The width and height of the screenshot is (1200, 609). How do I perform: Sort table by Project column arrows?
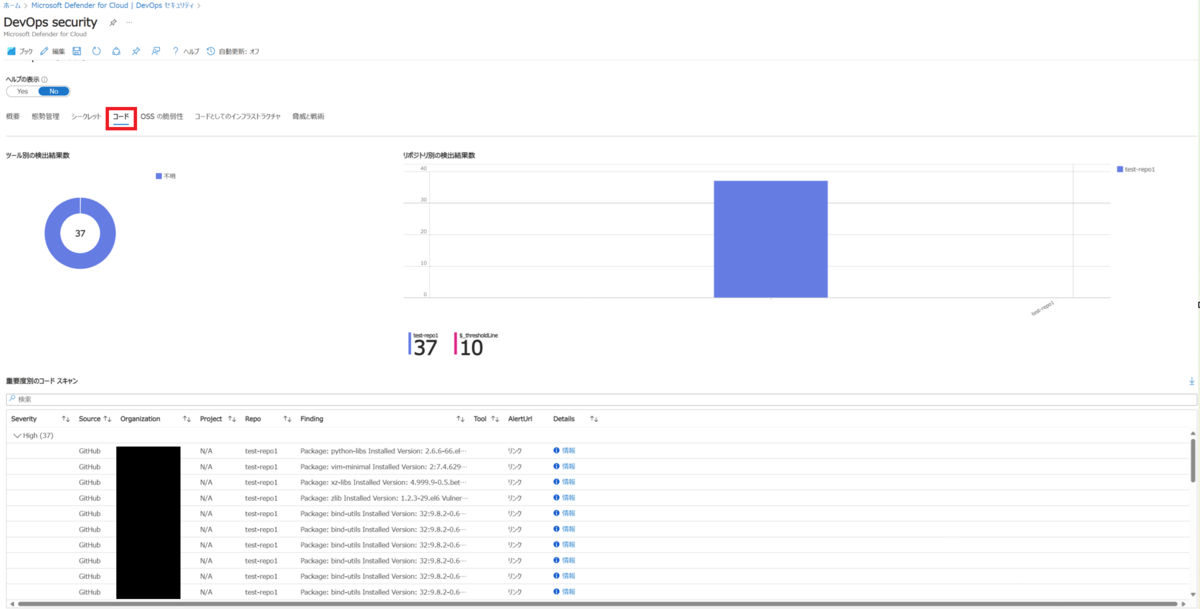coord(232,419)
